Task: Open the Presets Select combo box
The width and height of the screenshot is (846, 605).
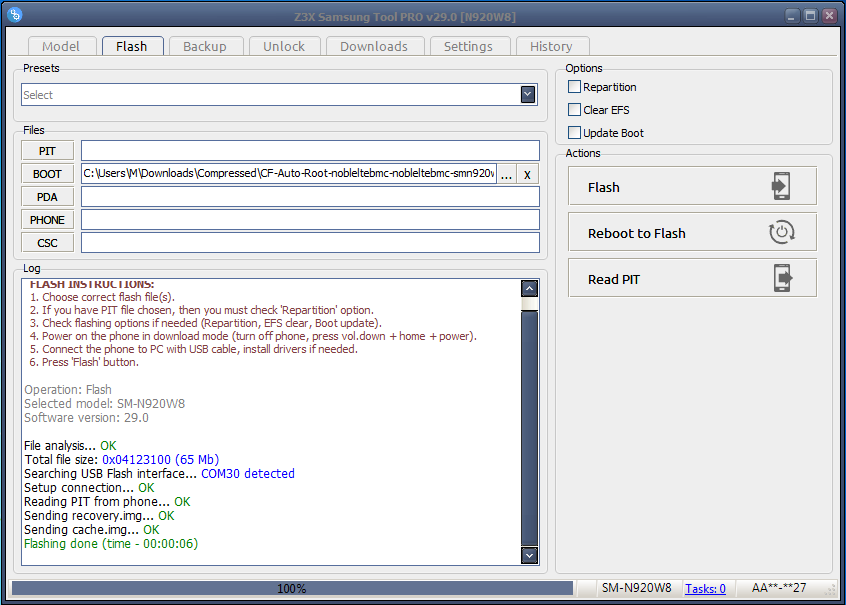Action: (x=270, y=95)
